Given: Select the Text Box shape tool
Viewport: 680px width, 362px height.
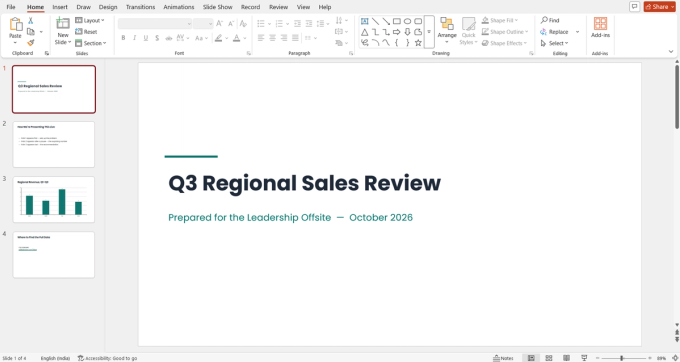Looking at the screenshot, I should (x=365, y=21).
